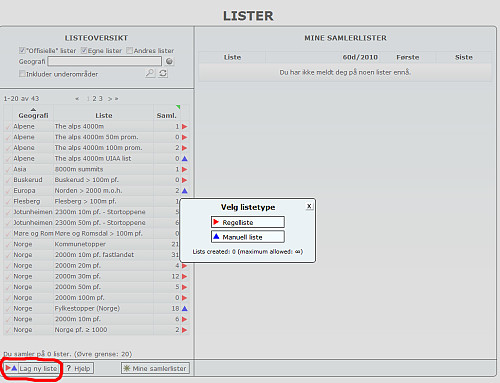The height and width of the screenshot is (383, 500).
Task: Click the check mark icon in the Europa row
Action: click(8, 191)
